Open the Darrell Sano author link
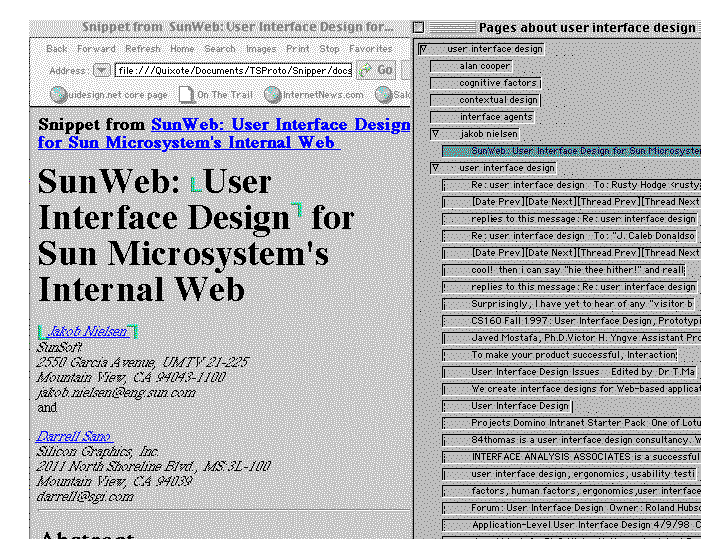Image resolution: width=719 pixels, height=539 pixels. pos(74,436)
